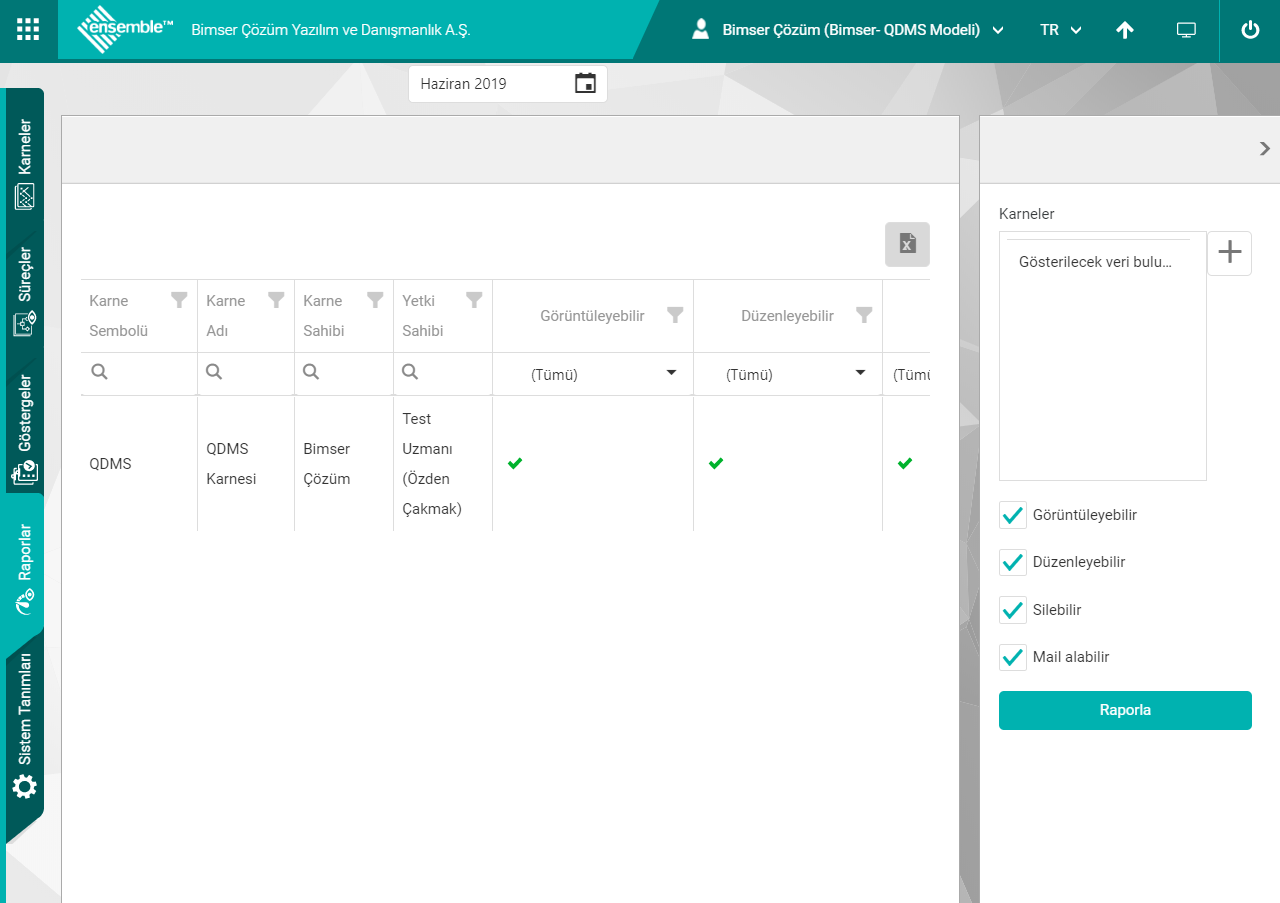Open the apps grid menu icon
Viewport: 1280px width, 903px height.
point(29,29)
